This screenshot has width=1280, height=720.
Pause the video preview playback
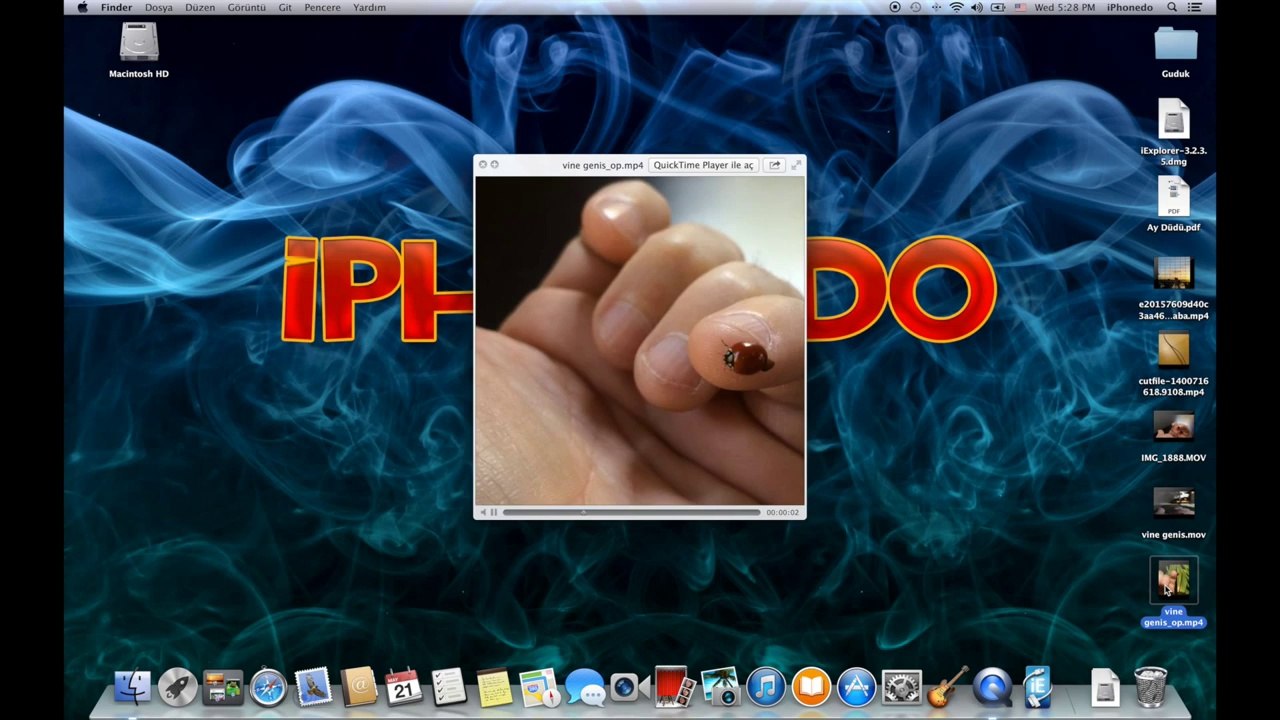[493, 512]
